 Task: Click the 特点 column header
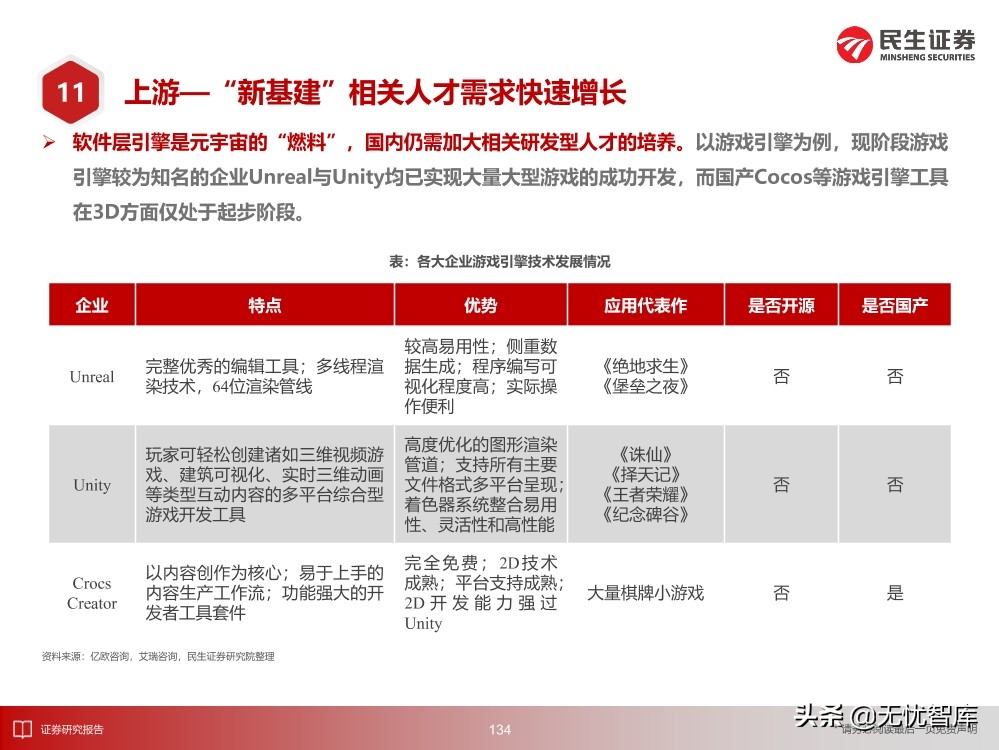click(x=264, y=305)
